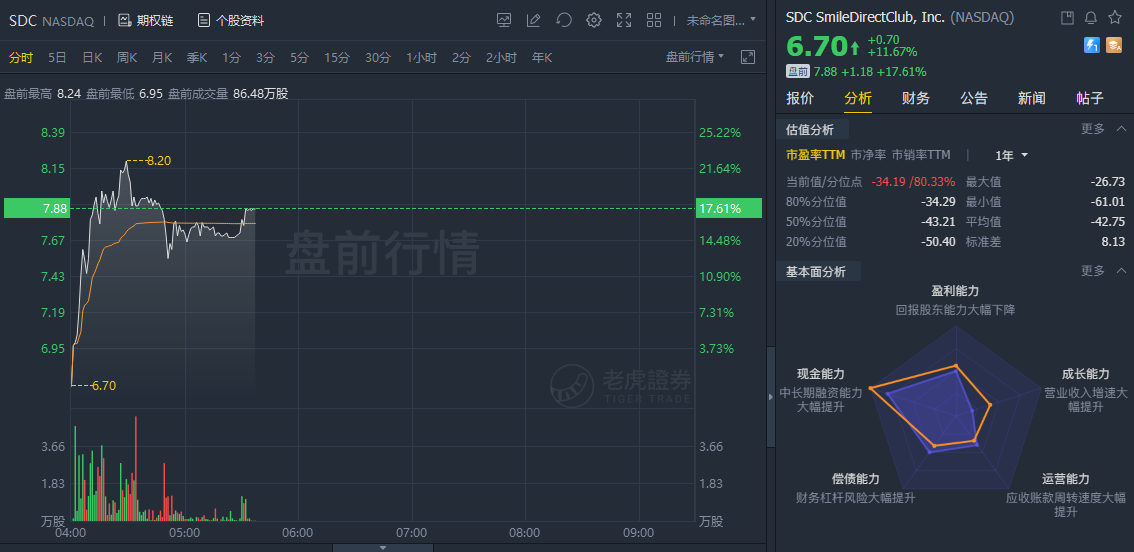This screenshot has width=1134, height=552.
Task: Click 更多 in 估值分析 section
Action: click(x=1093, y=129)
